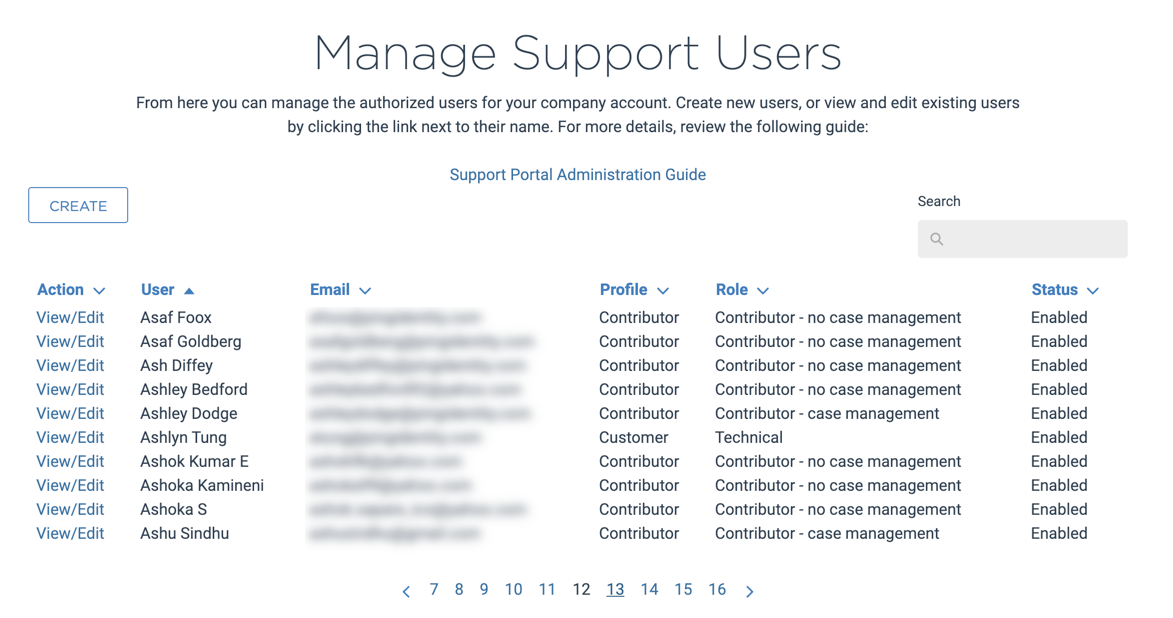1173x618 pixels.
Task: Click the search magnifier icon
Action: click(x=937, y=239)
